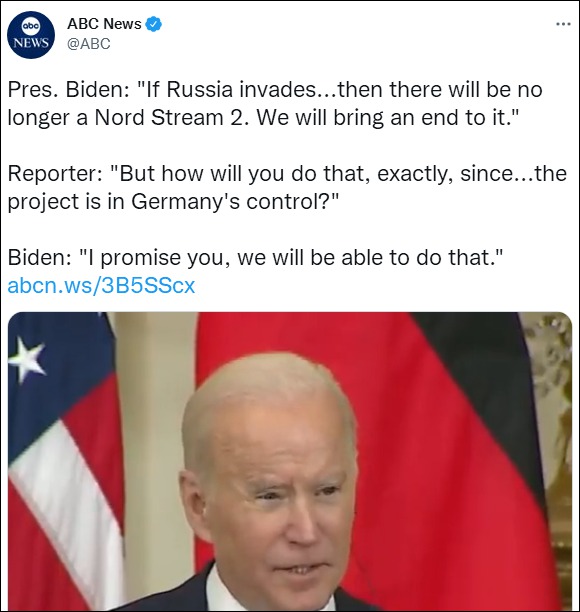Screen dimensions: 580x612
Task: Open the ABC News profile avatar
Action: coord(31,35)
